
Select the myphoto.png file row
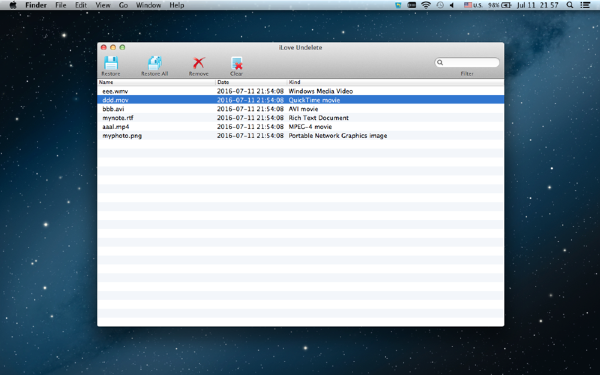(300, 135)
